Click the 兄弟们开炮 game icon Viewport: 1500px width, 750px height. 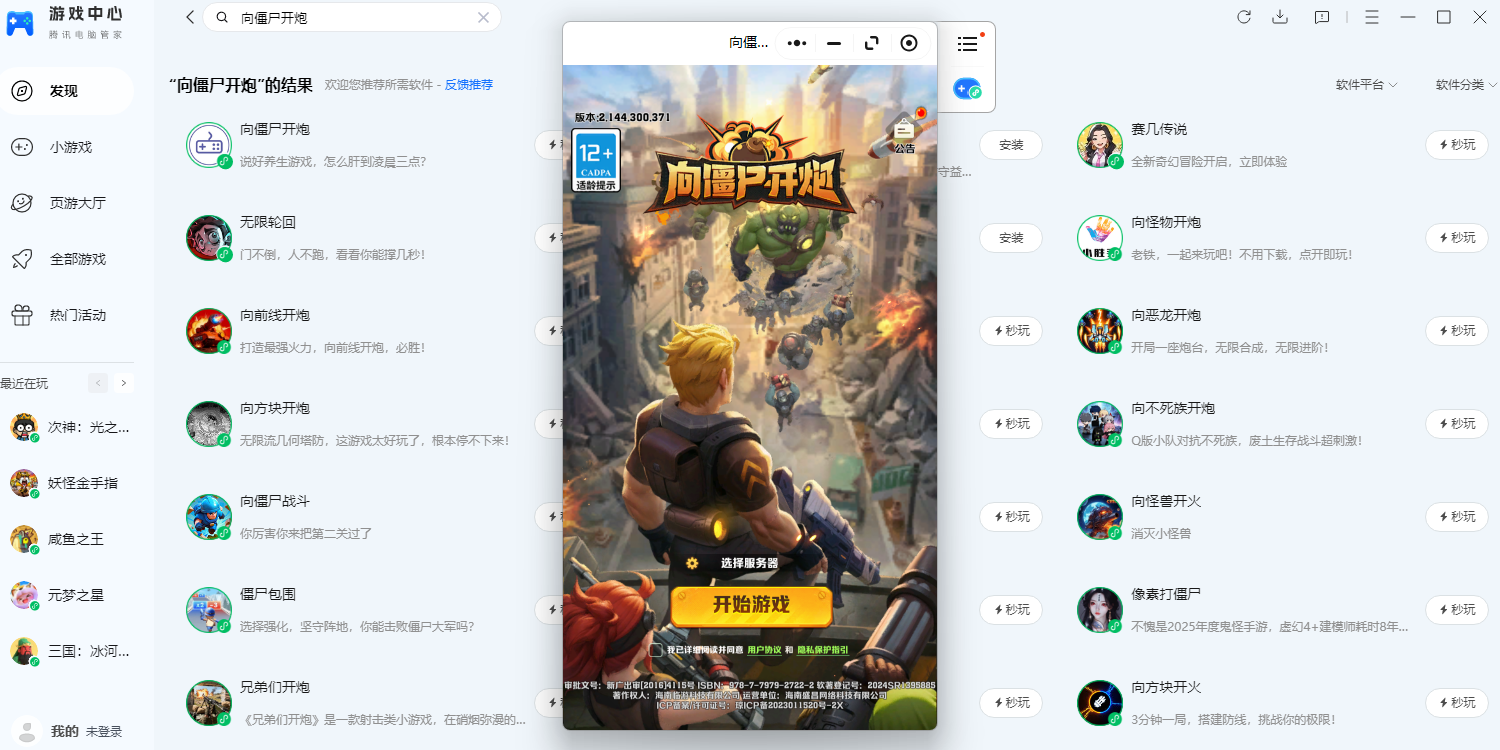(x=209, y=703)
